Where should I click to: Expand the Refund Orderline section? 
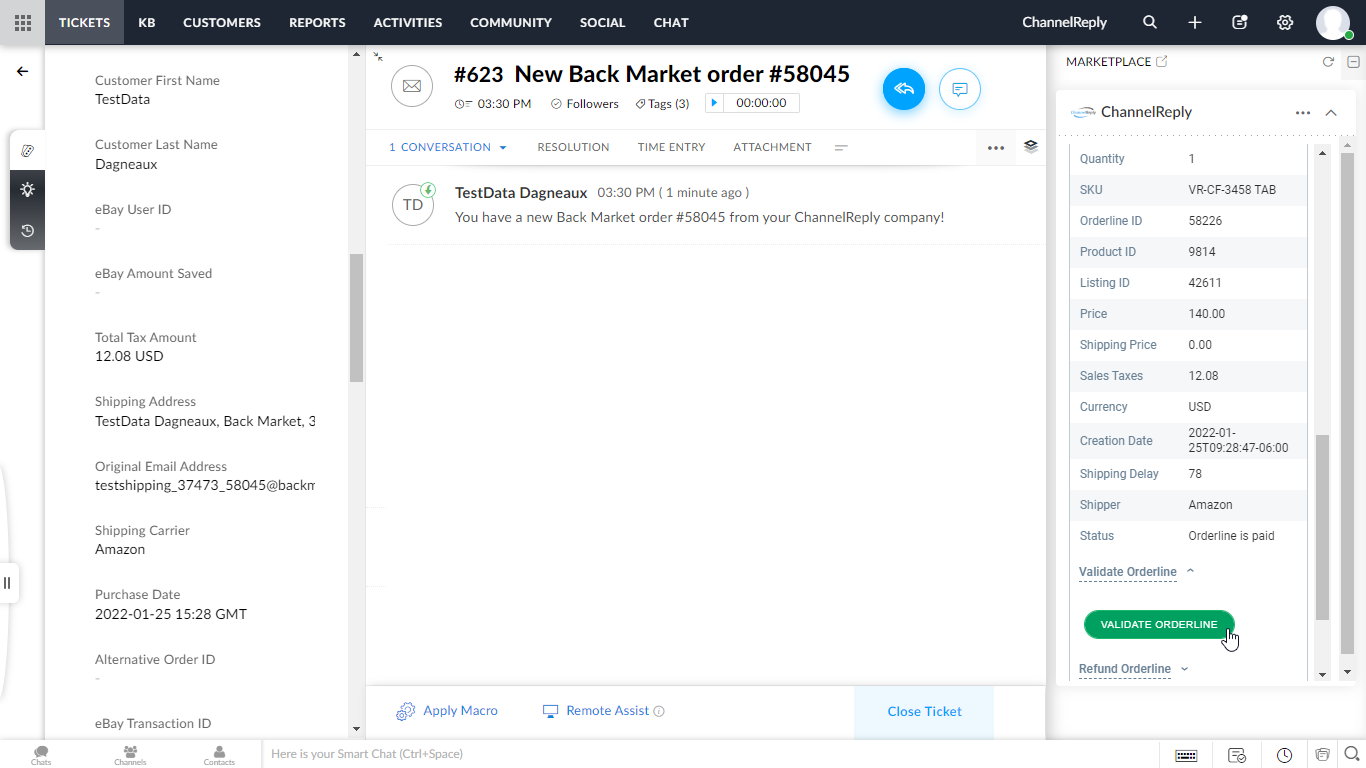point(1134,669)
